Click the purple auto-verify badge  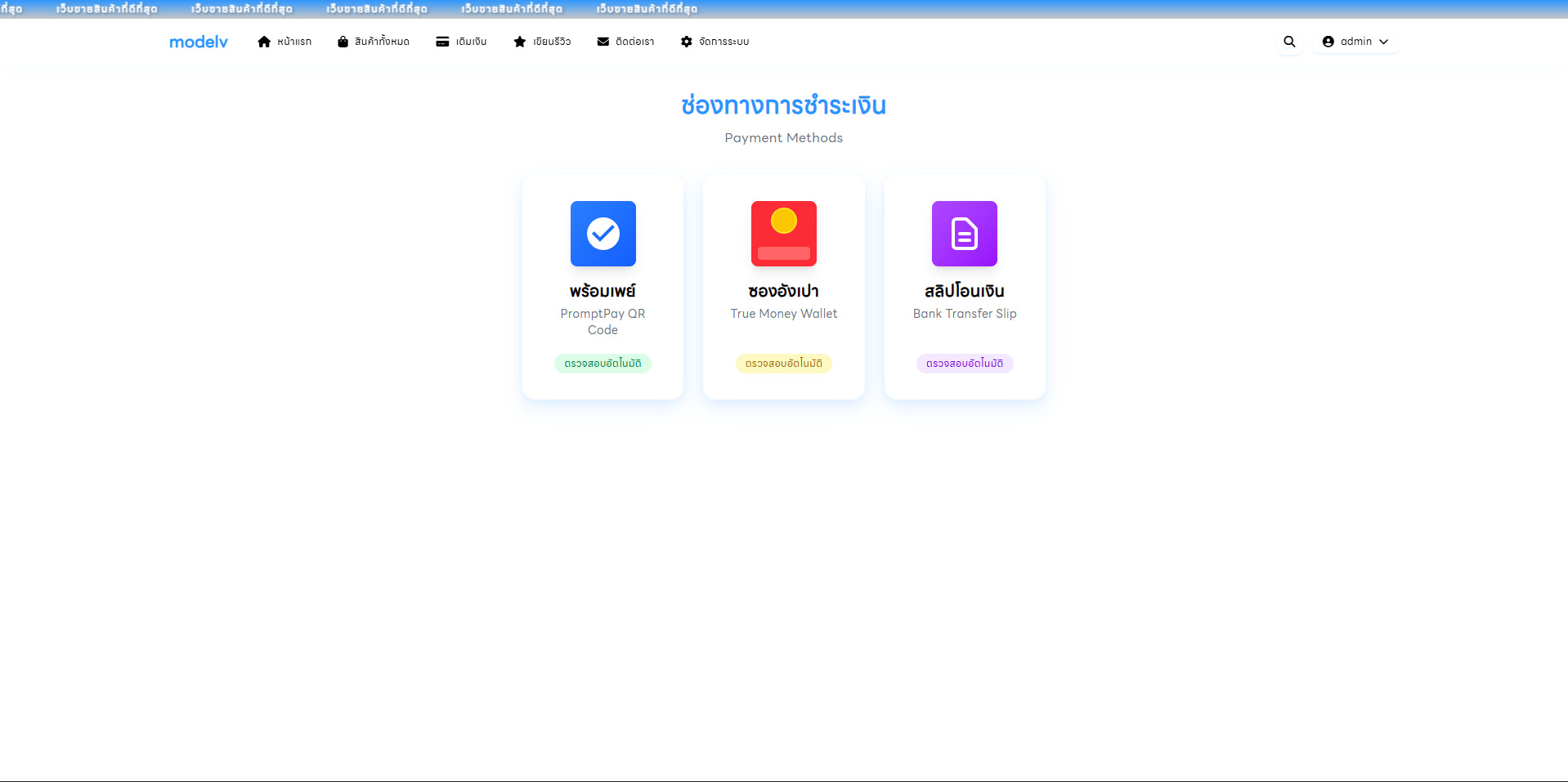[x=964, y=364]
